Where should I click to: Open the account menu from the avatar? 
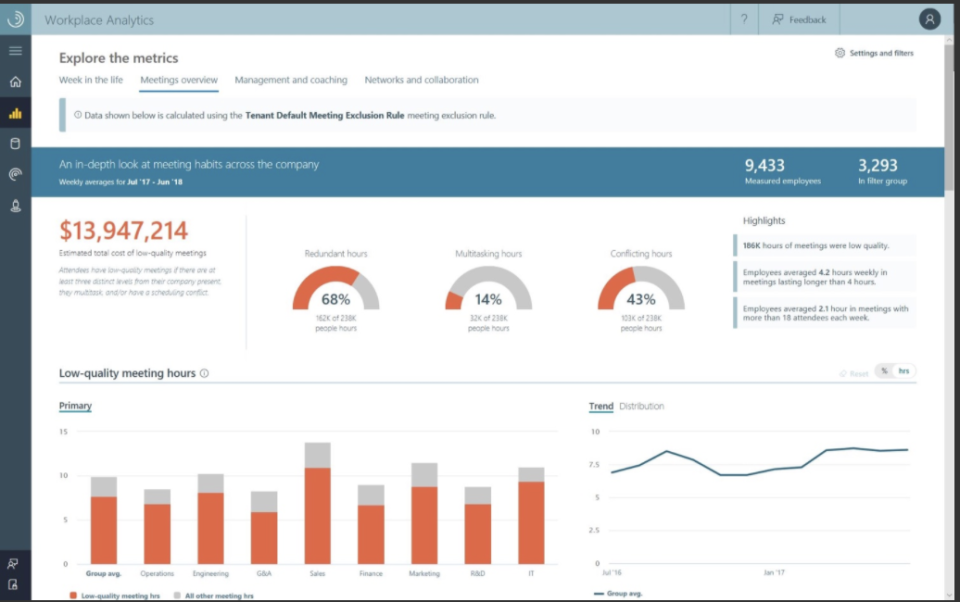[928, 18]
